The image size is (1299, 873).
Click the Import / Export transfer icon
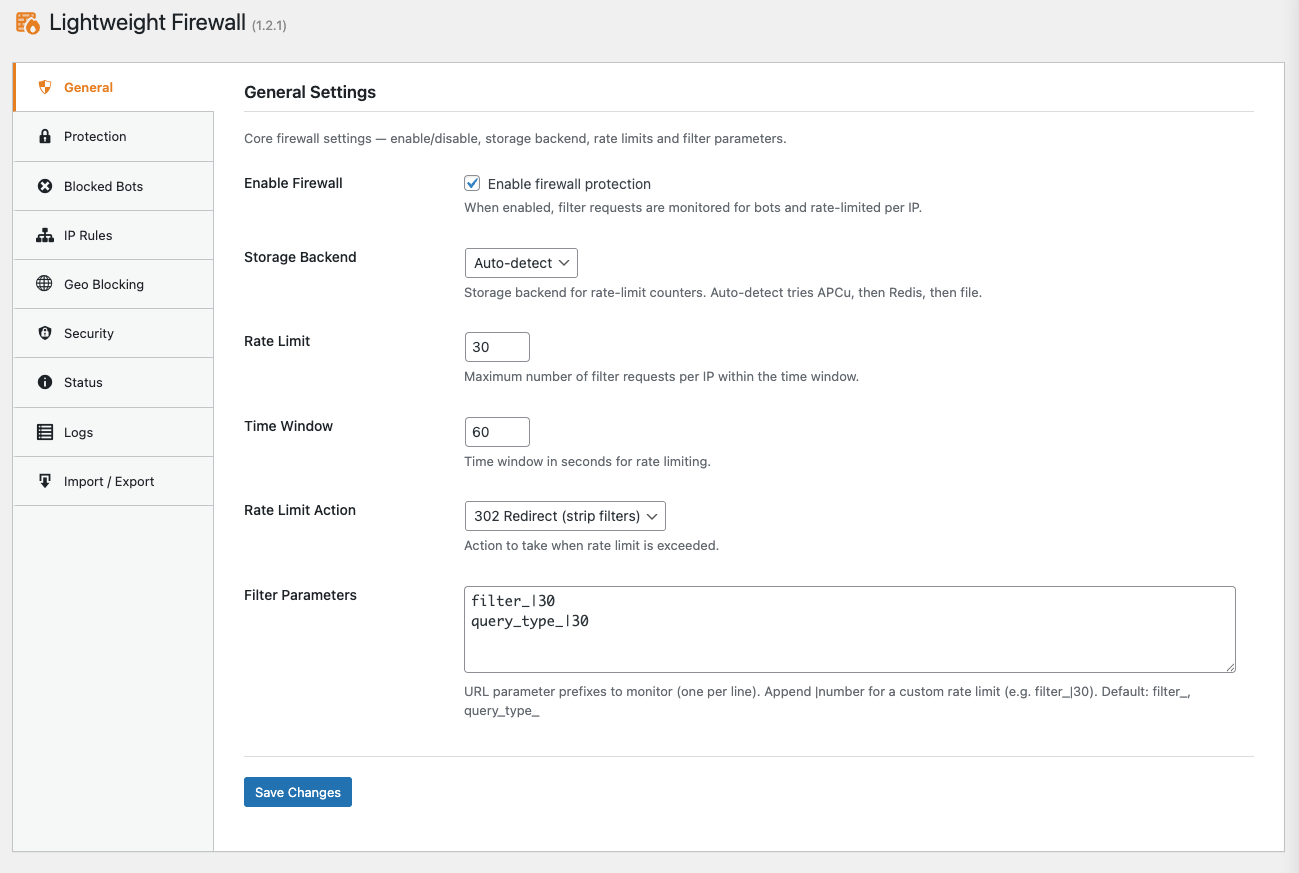pyautogui.click(x=44, y=480)
